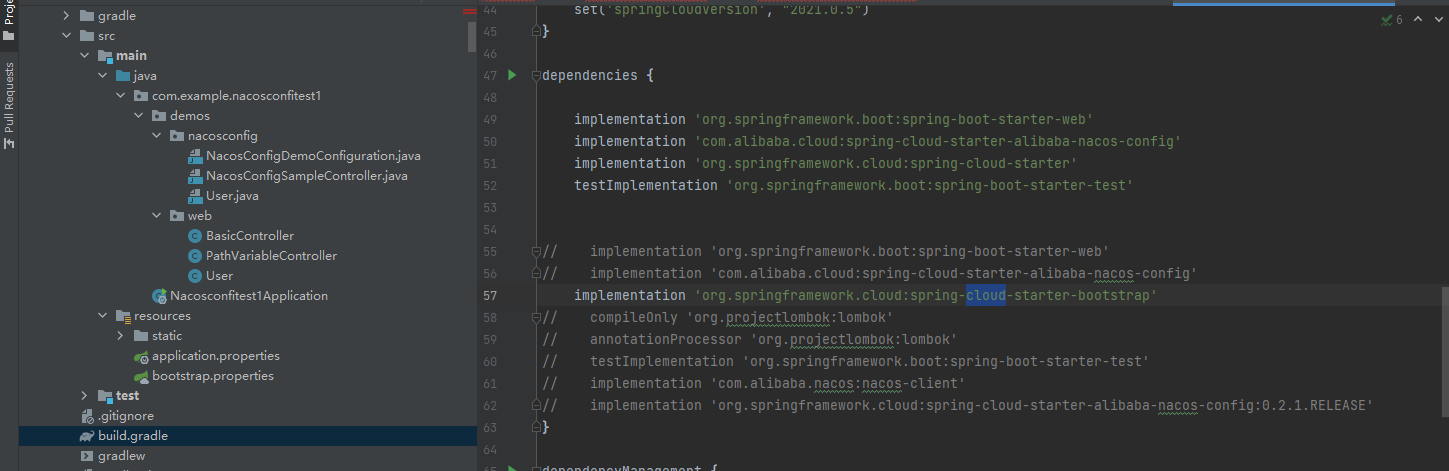Collapse the src folder chevron
This screenshot has height=471, width=1449.
(x=67, y=36)
